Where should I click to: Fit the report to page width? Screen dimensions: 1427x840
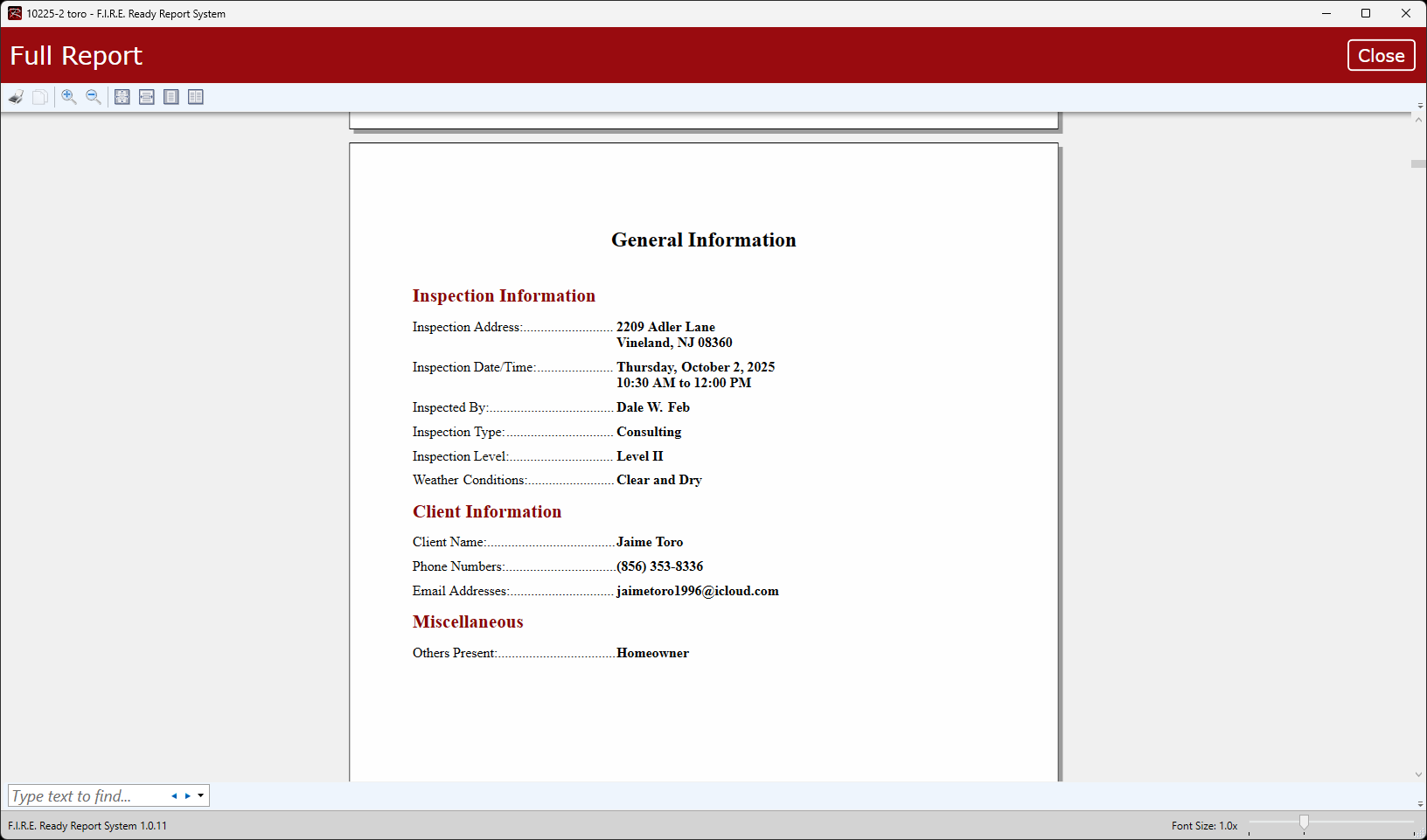click(147, 97)
